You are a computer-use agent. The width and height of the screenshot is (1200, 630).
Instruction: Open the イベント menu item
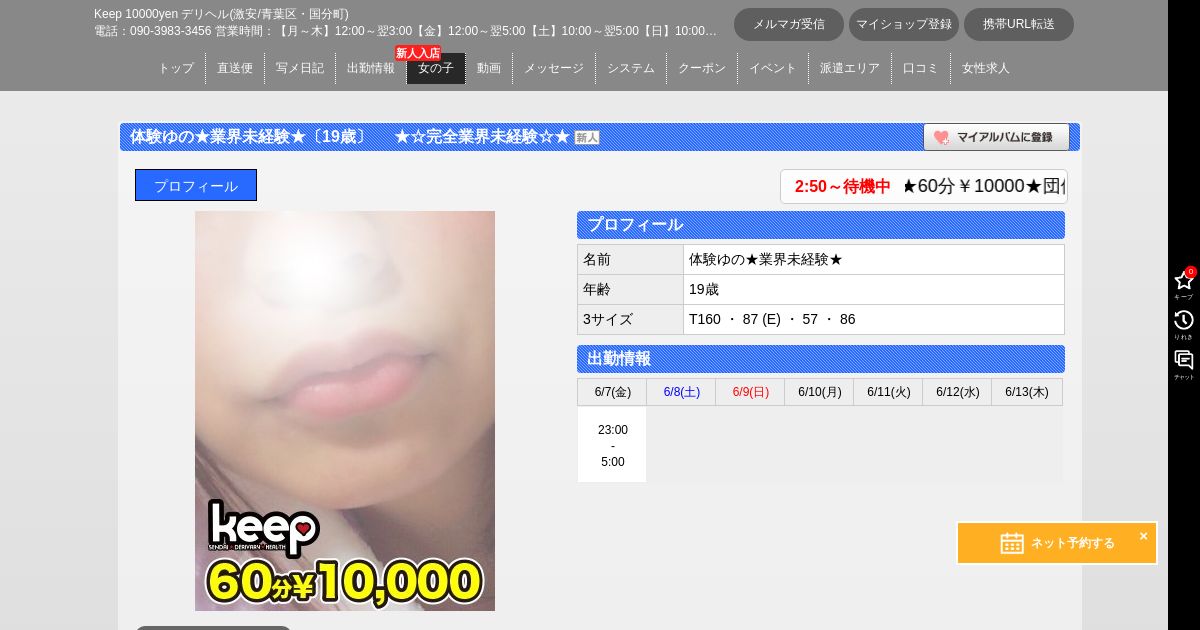pyautogui.click(x=773, y=68)
